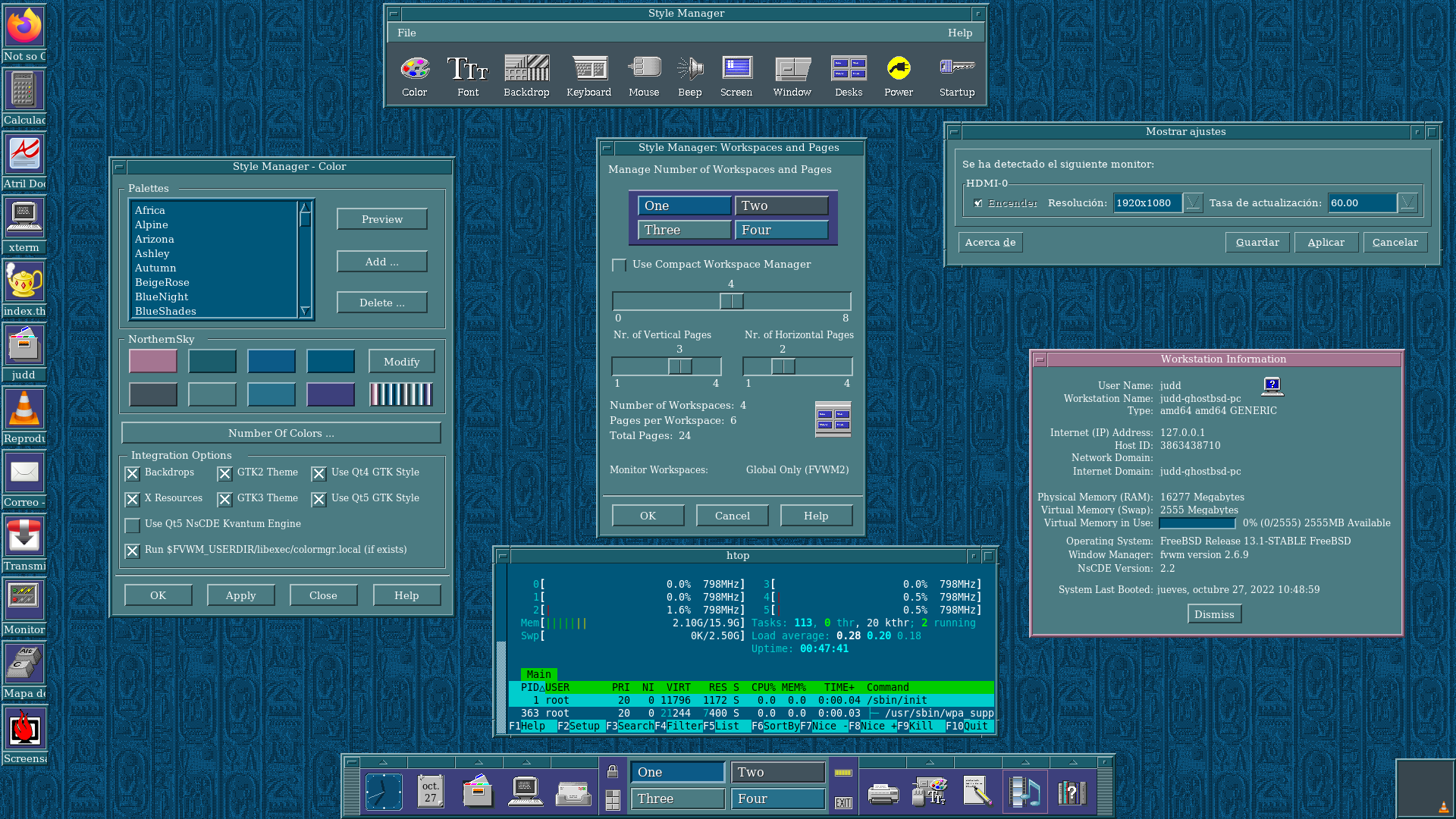Image resolution: width=1456 pixels, height=819 pixels.
Task: Enable Use Qt5 NsCDE Kvantum Engine
Action: 133,526
